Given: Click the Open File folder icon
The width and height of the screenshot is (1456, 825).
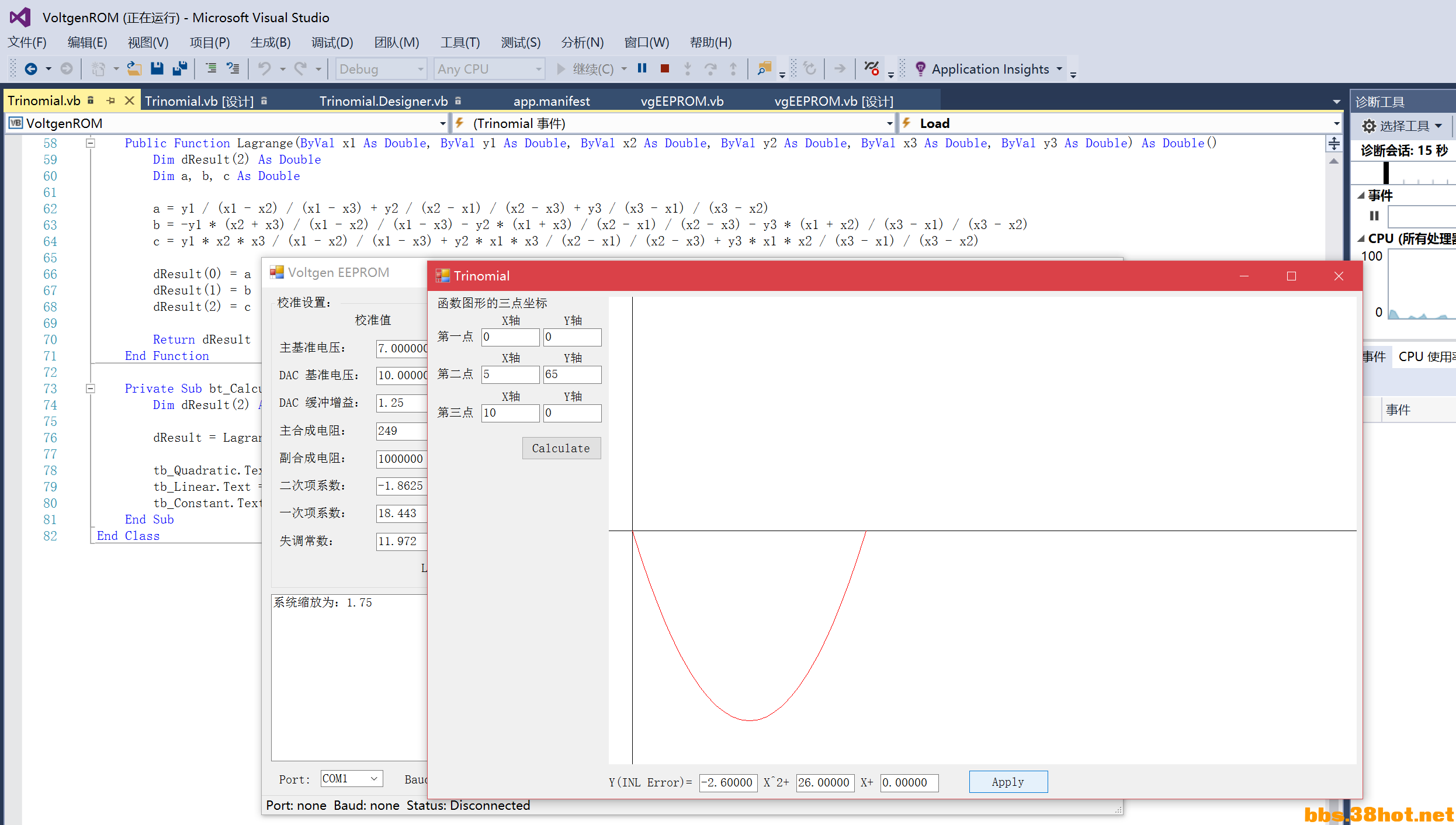Looking at the screenshot, I should [x=134, y=69].
